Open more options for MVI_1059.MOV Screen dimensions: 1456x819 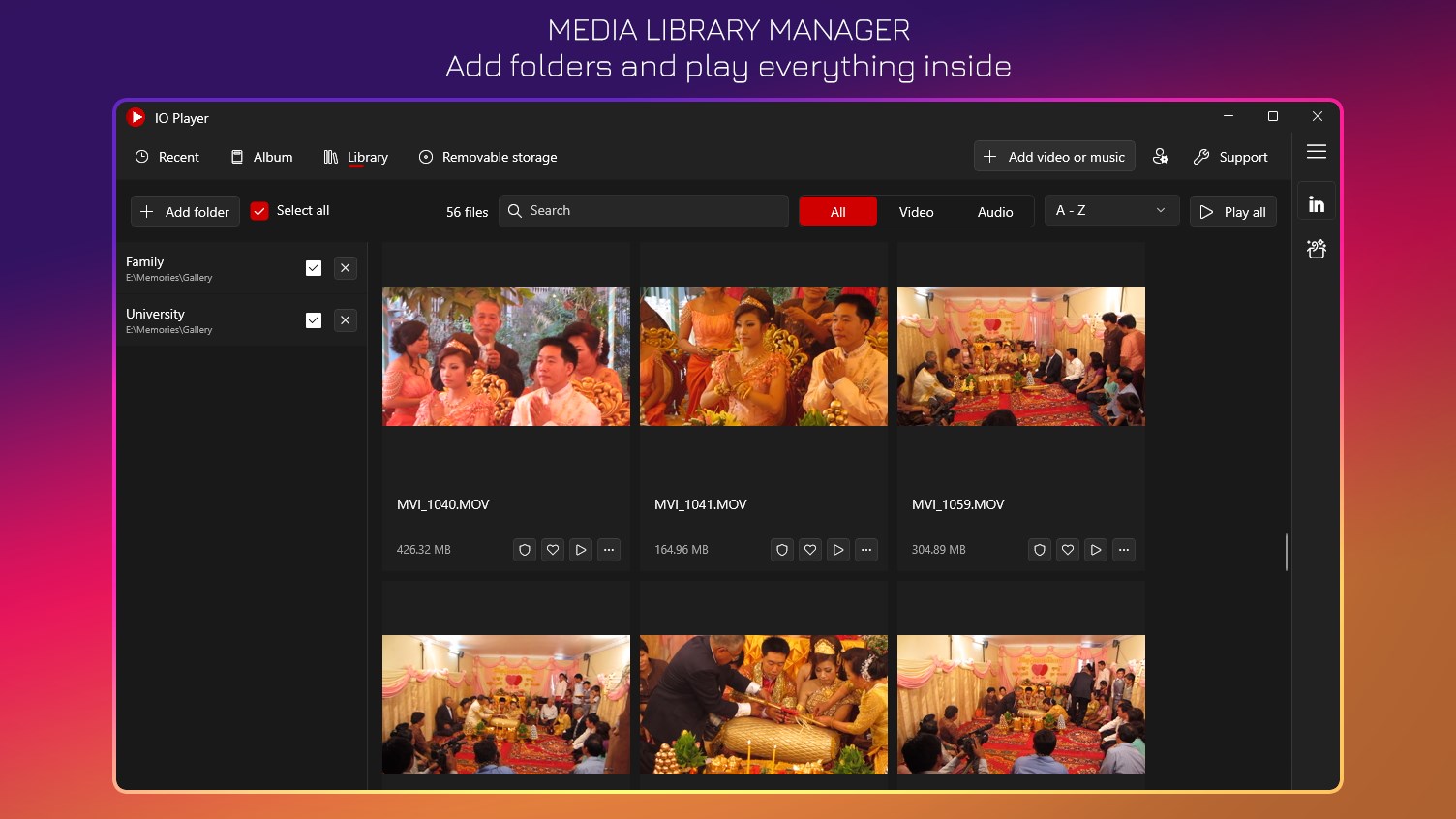click(x=1124, y=550)
